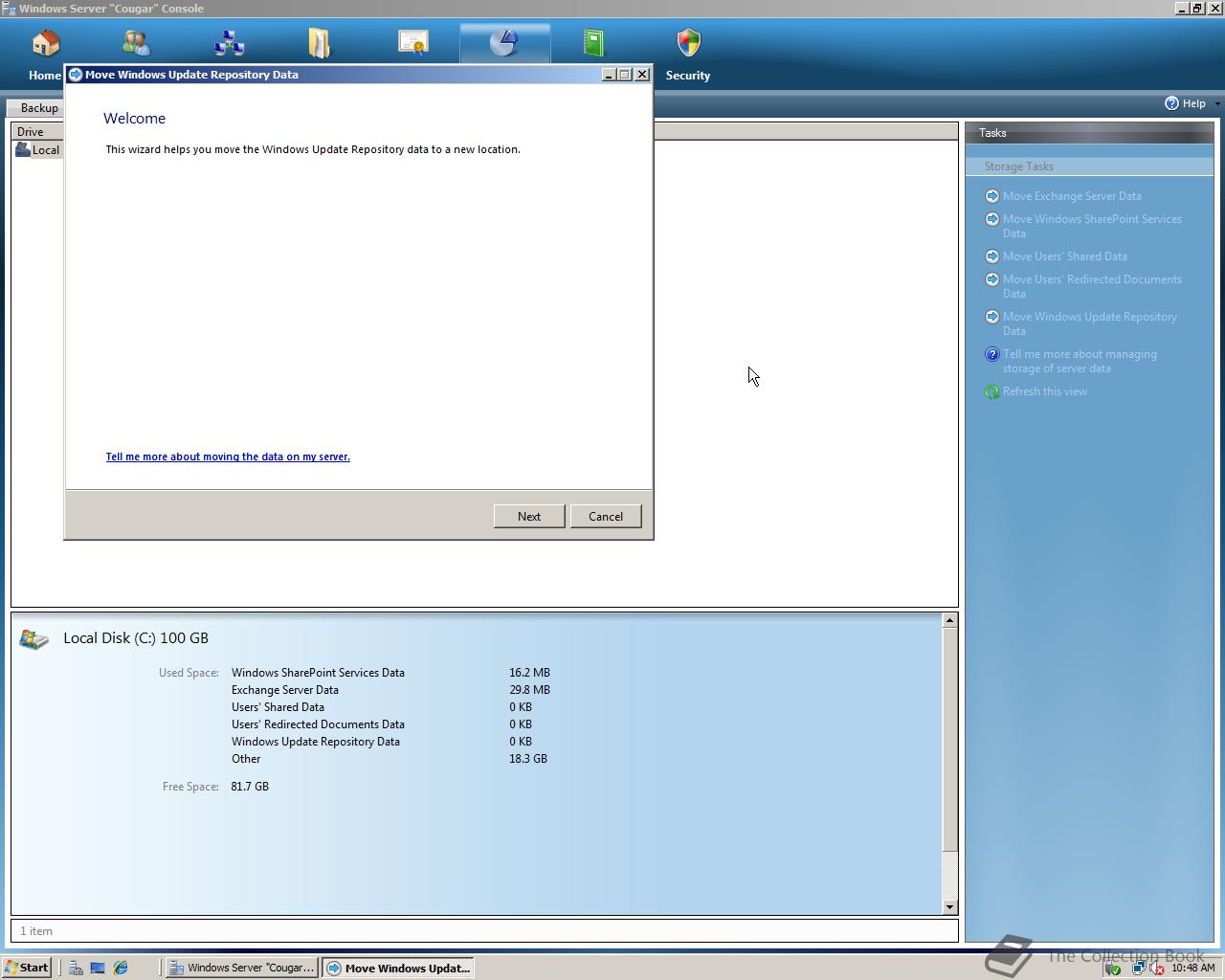Open the Home label in navigation
Image resolution: width=1225 pixels, height=980 pixels.
tap(45, 76)
